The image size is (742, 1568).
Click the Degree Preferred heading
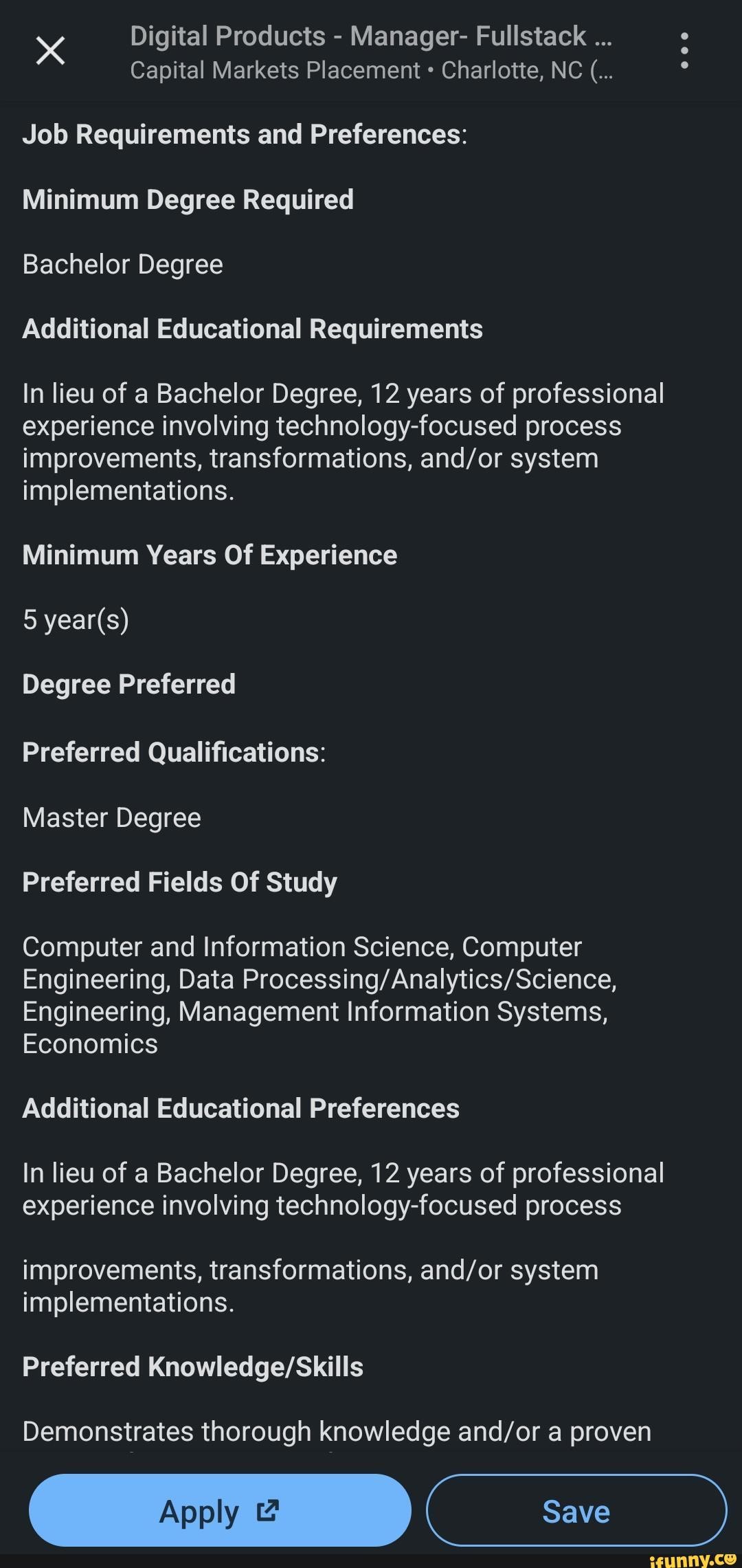[128, 684]
